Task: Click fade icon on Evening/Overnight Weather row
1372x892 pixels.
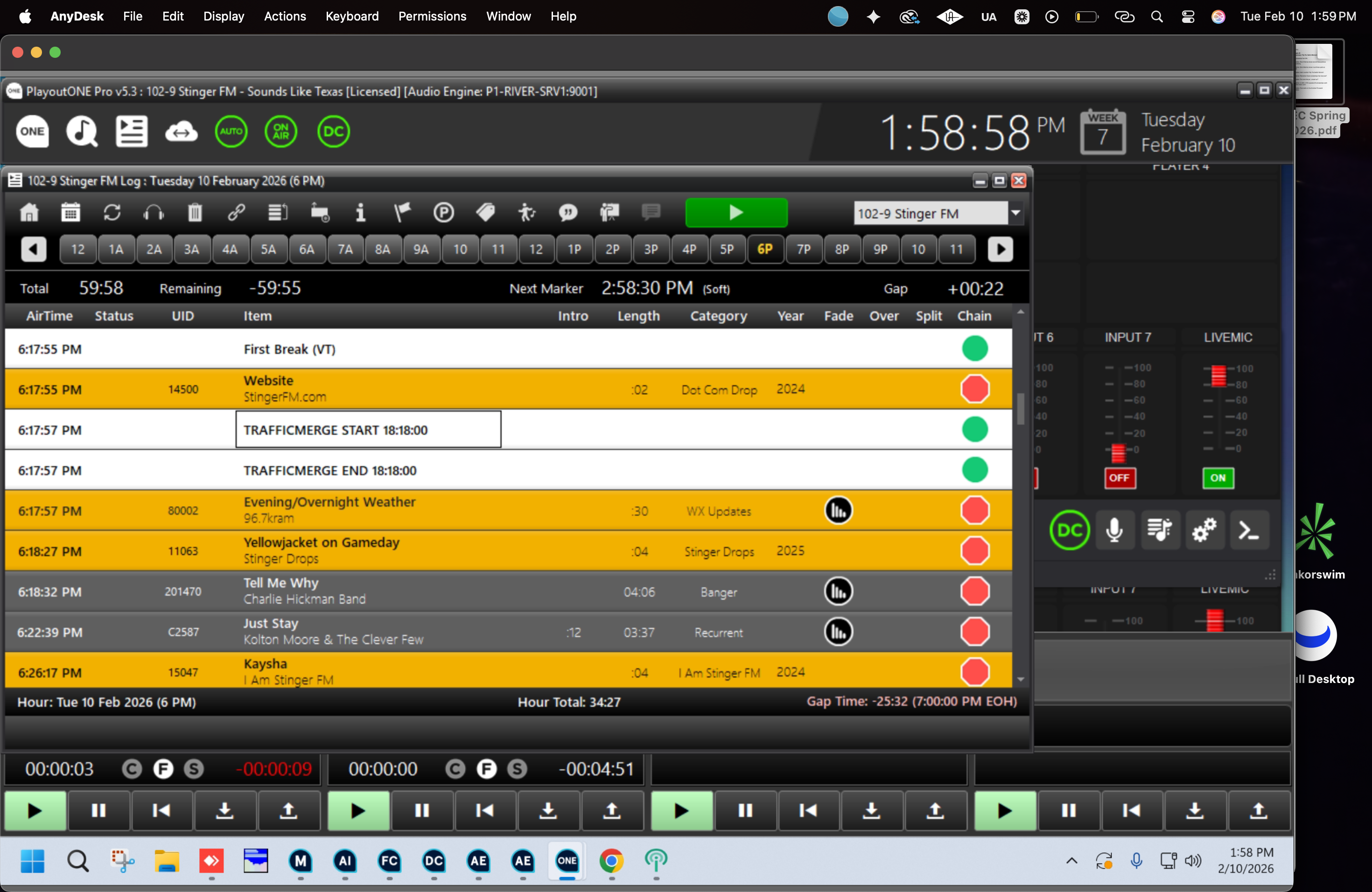Action: tap(838, 510)
